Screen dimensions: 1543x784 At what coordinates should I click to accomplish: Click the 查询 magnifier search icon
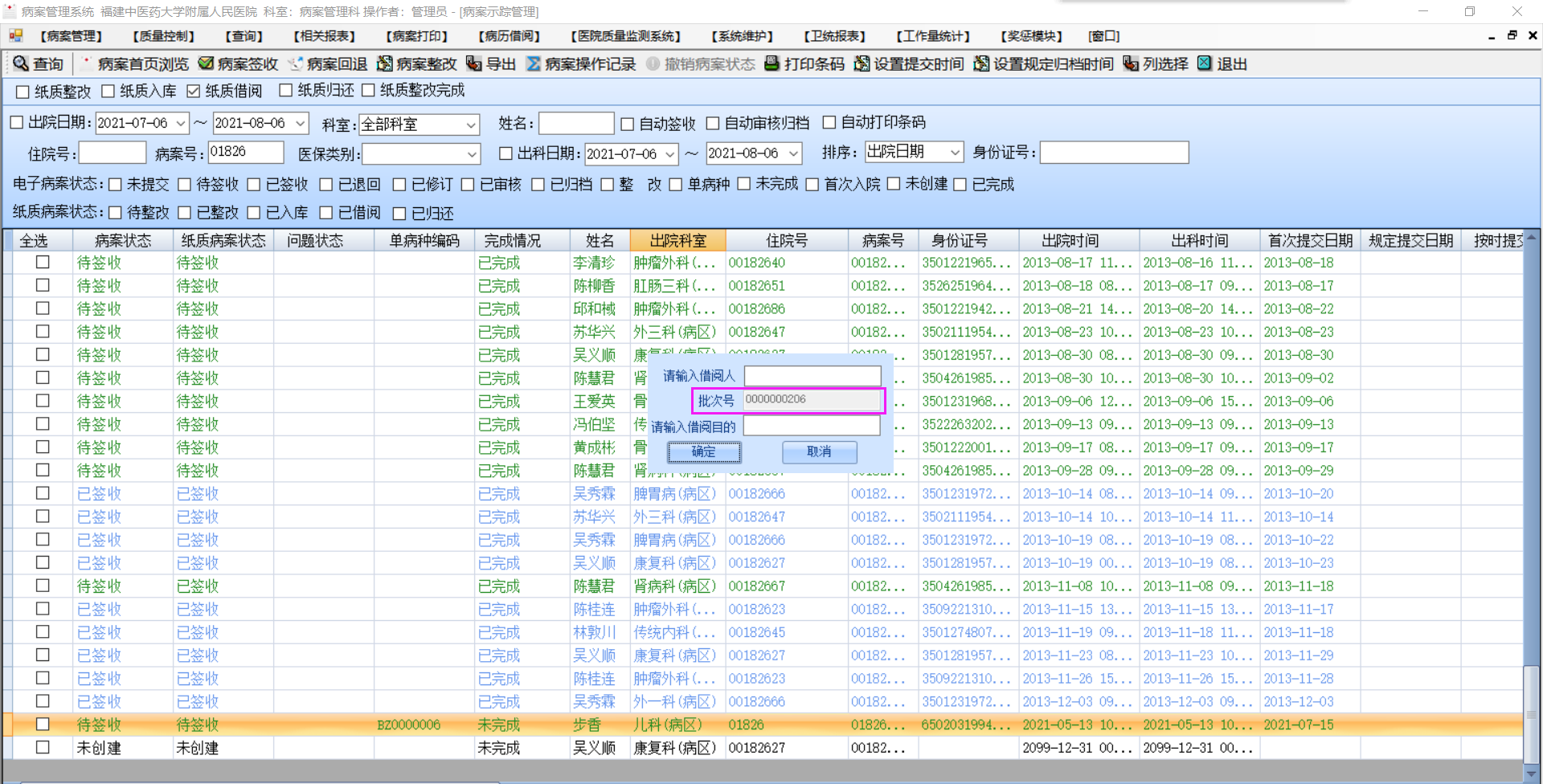21,63
